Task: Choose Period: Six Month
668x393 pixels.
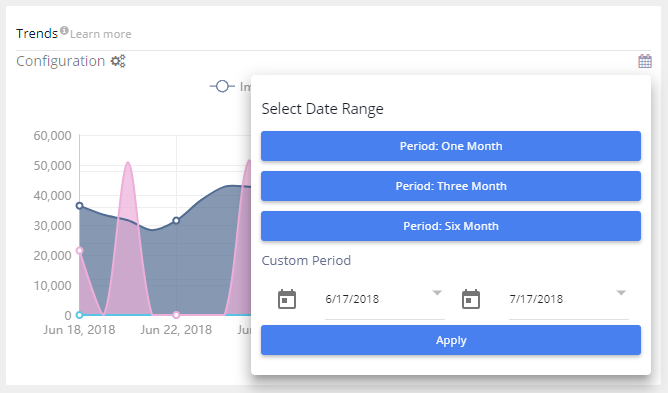Action: tap(451, 226)
